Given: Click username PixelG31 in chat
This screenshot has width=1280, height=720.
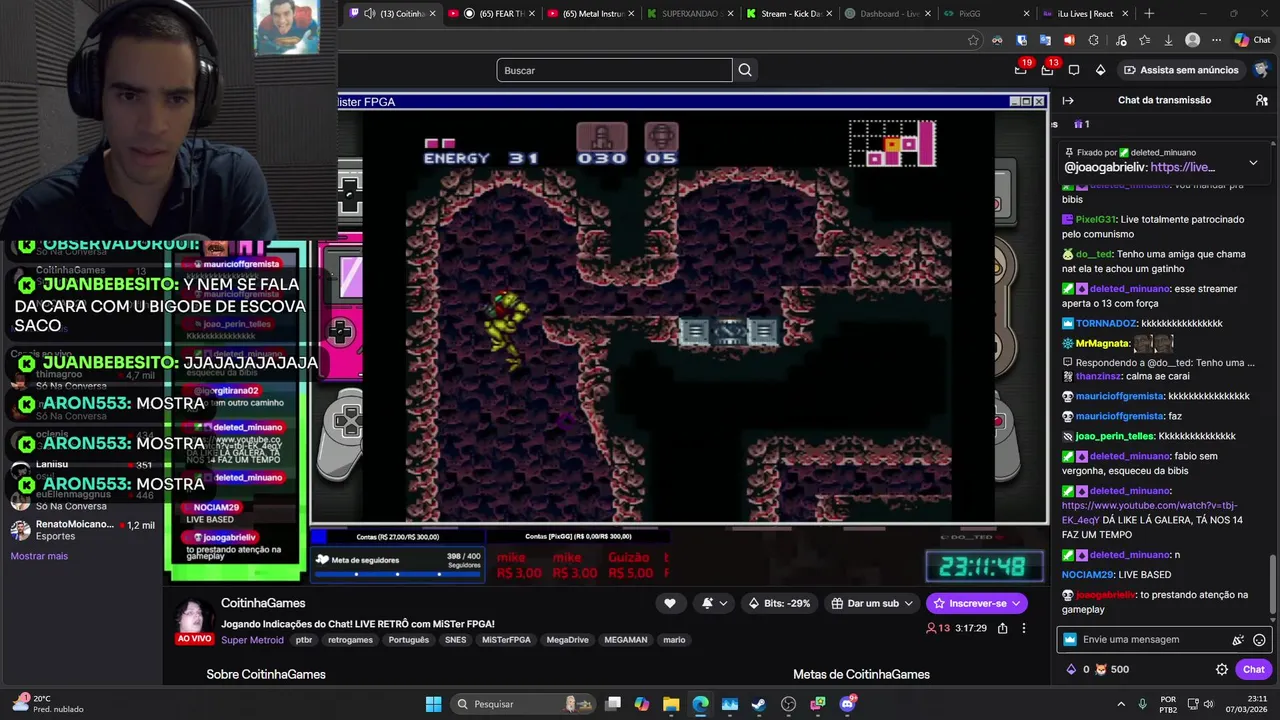Looking at the screenshot, I should pyautogui.click(x=1095, y=219).
